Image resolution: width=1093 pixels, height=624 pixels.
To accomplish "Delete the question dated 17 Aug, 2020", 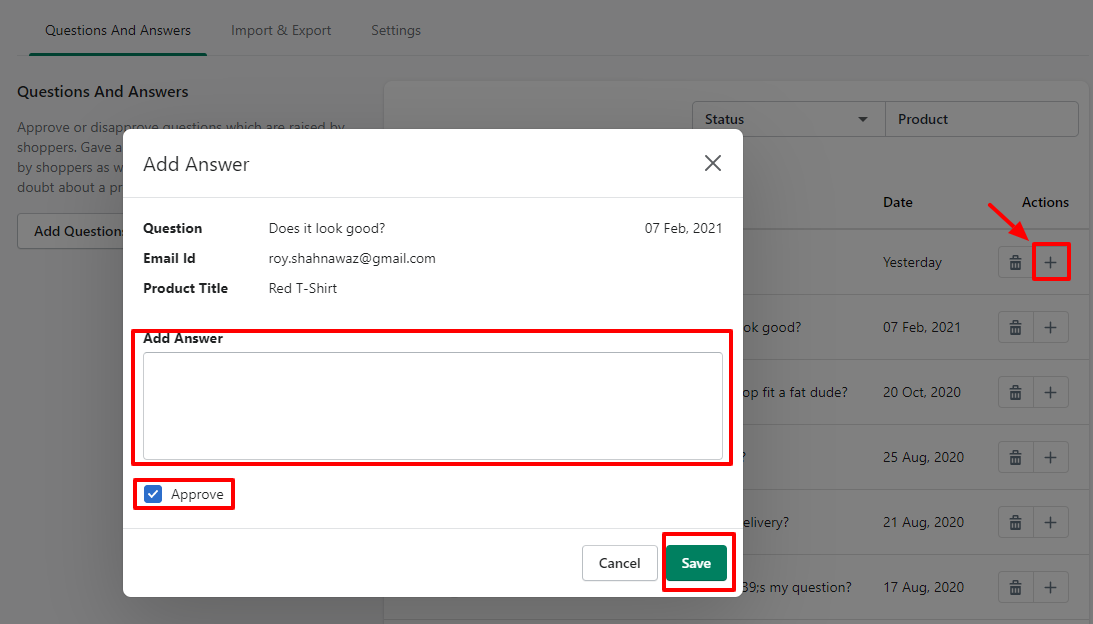I will [1016, 588].
